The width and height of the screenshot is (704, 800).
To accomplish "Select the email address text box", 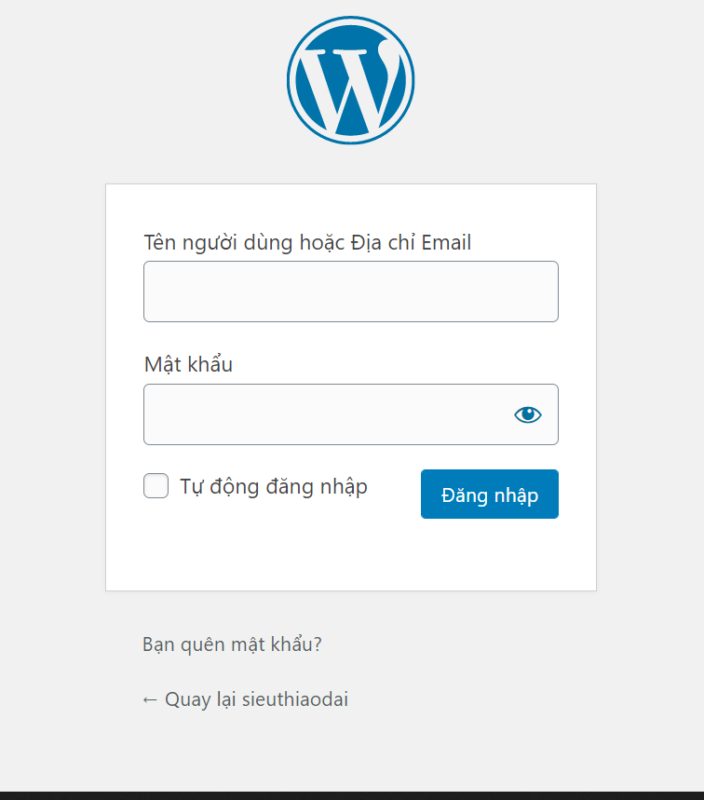I will [x=350, y=292].
